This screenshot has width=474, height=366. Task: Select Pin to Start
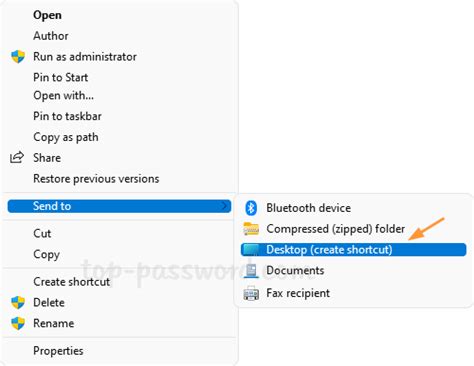click(x=61, y=77)
